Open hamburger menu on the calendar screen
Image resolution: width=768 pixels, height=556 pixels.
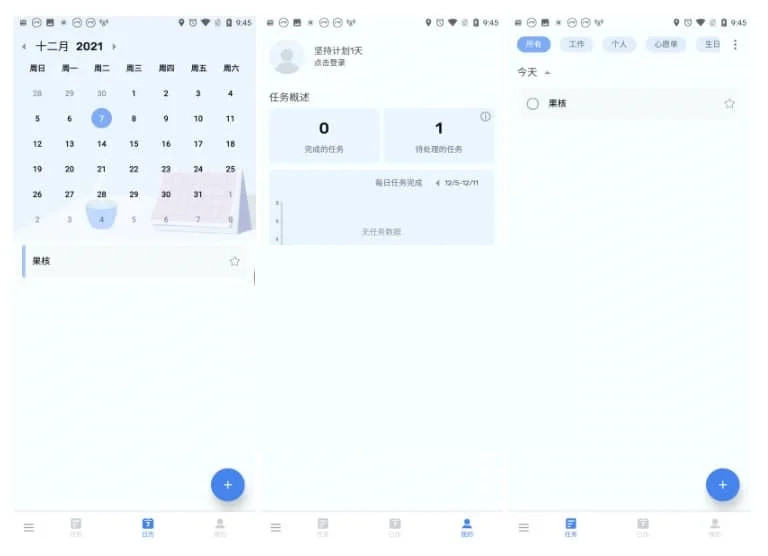tap(28, 527)
